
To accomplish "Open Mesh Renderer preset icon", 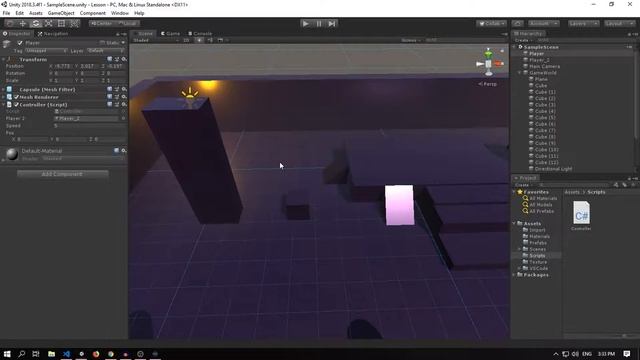I will click(x=117, y=97).
